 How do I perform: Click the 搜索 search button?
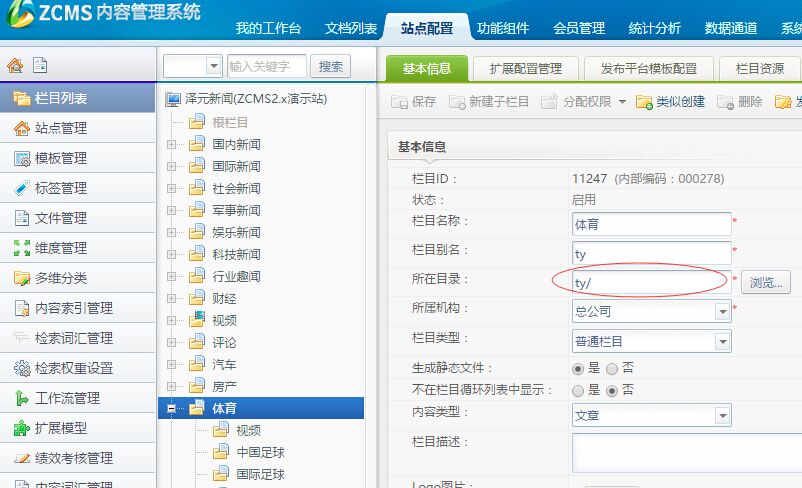coord(331,66)
